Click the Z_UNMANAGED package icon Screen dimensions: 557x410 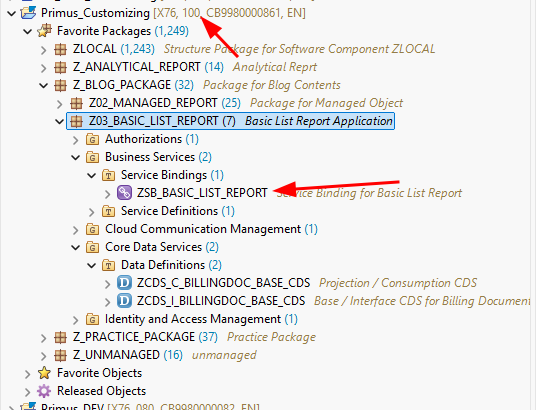(x=60, y=355)
